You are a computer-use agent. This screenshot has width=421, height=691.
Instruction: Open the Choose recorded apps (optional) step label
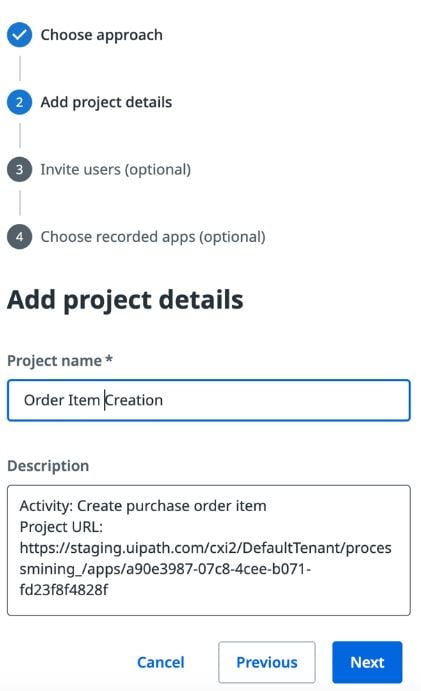(153, 237)
